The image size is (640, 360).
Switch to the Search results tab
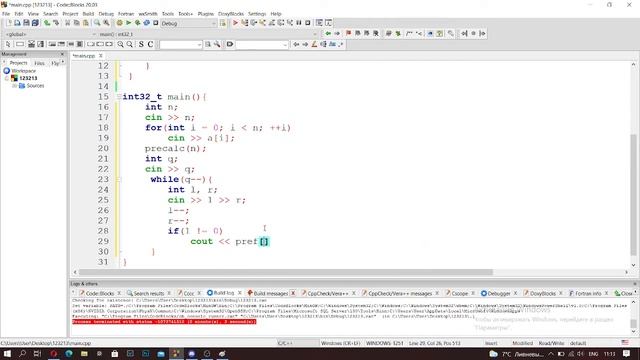149,293
